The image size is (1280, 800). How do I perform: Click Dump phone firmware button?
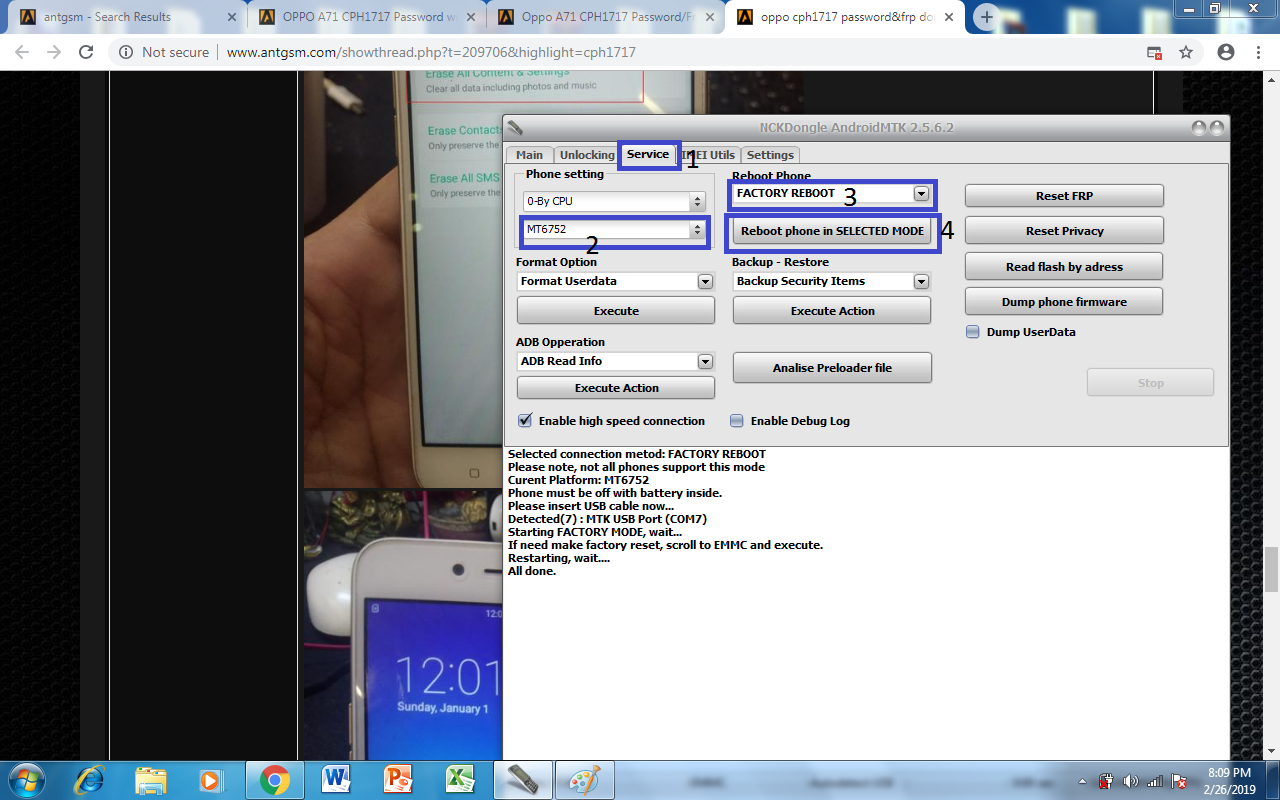pos(1064,302)
